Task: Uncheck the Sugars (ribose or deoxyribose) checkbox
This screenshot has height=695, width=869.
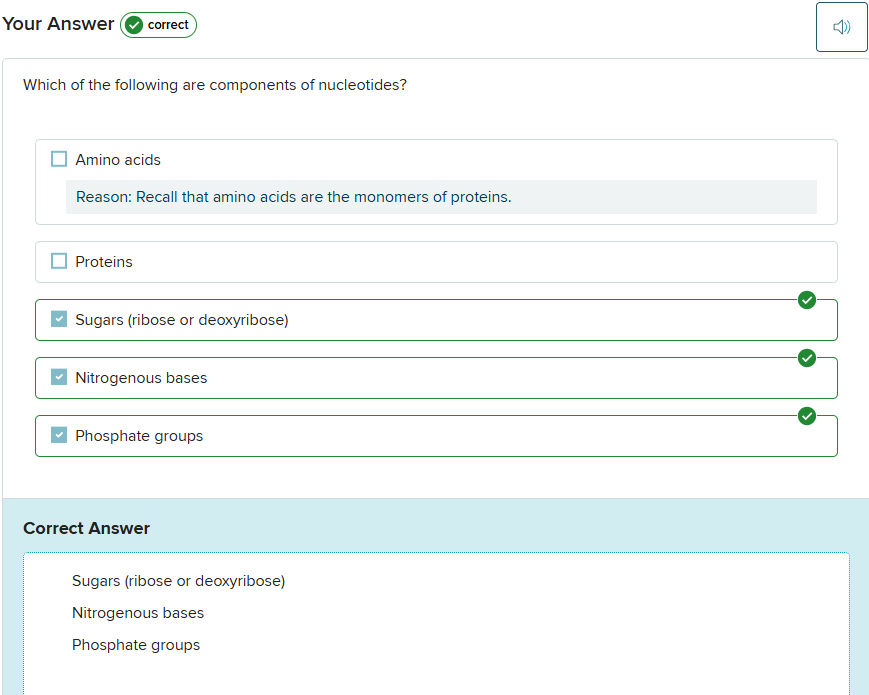Action: point(59,319)
